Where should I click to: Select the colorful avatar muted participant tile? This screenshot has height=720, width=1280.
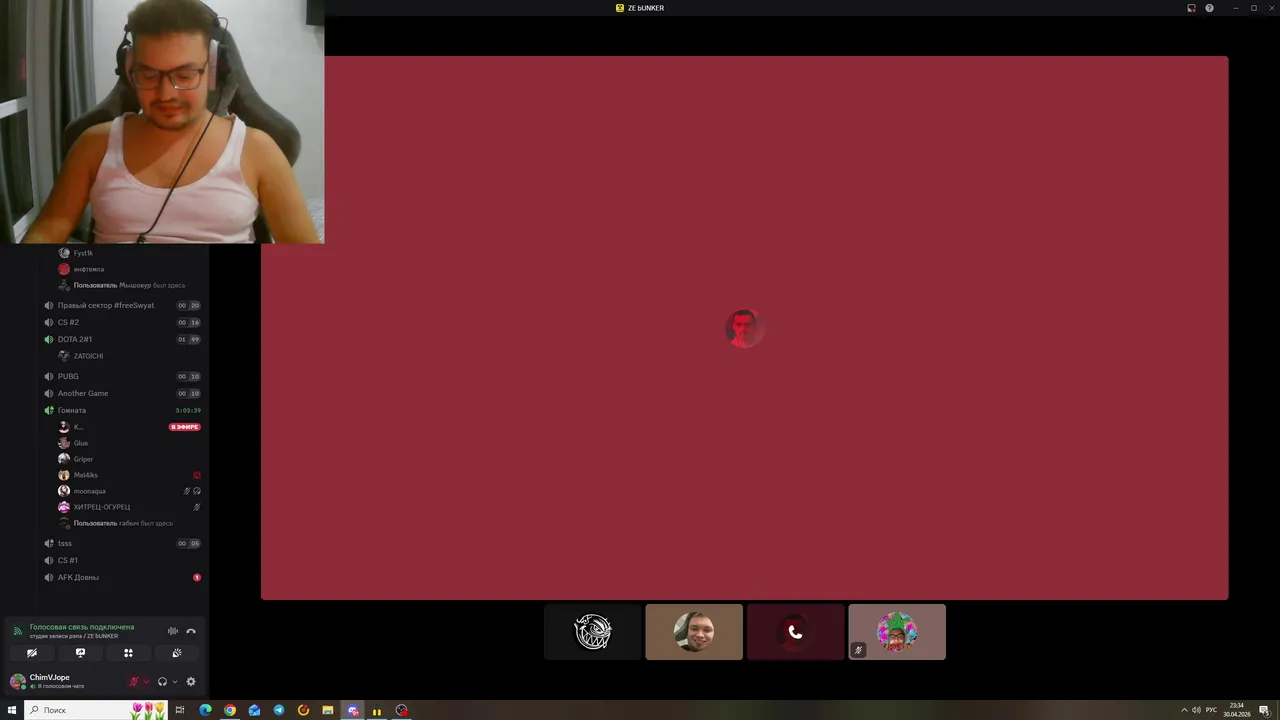coord(897,632)
